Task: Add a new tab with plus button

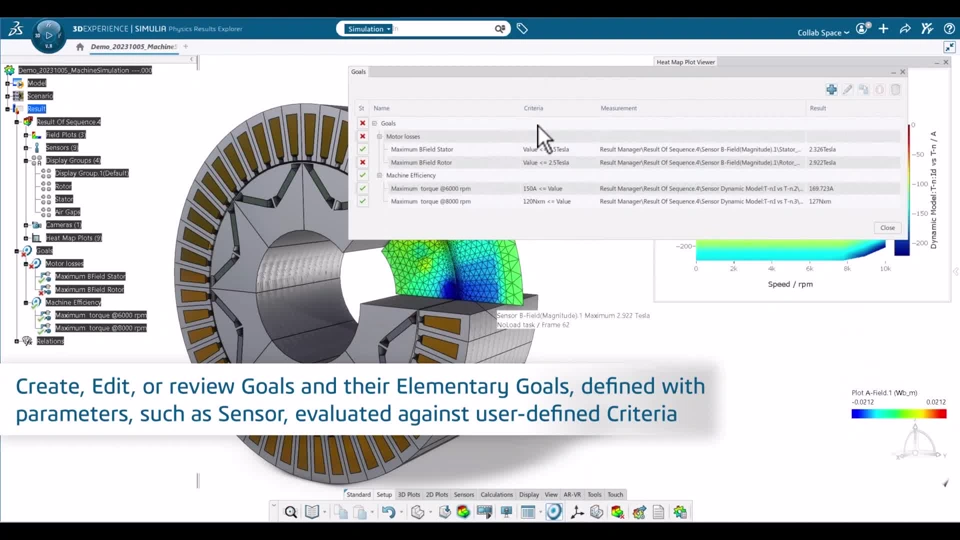Action: (x=186, y=47)
